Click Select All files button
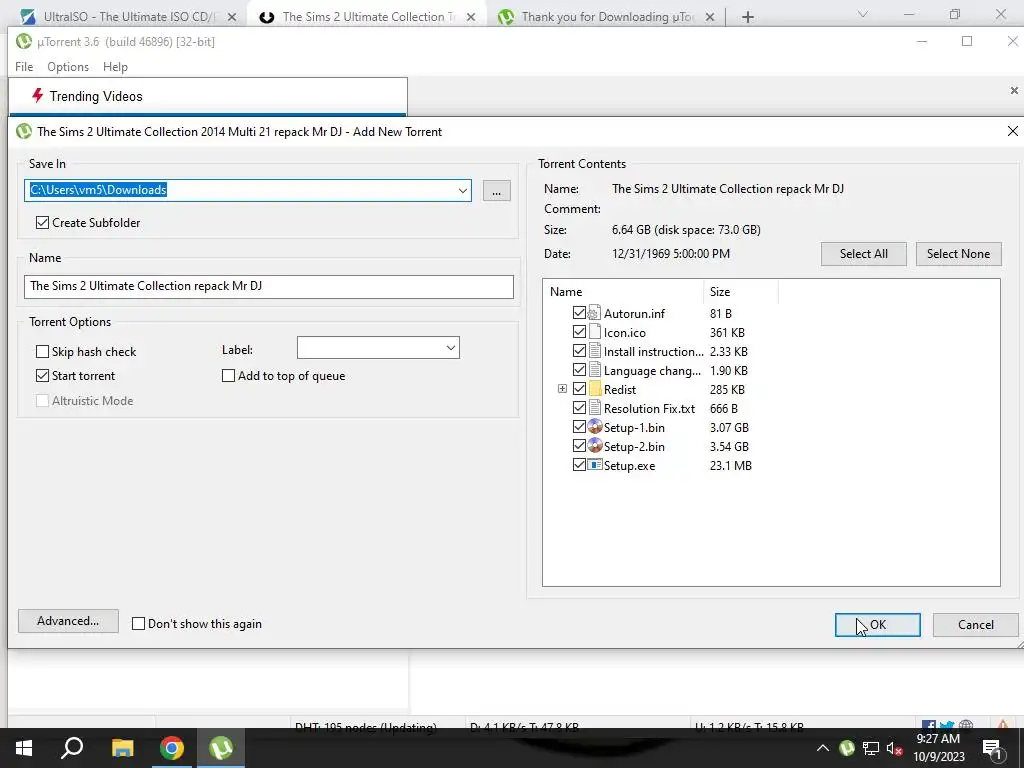1024x768 pixels. pos(863,253)
